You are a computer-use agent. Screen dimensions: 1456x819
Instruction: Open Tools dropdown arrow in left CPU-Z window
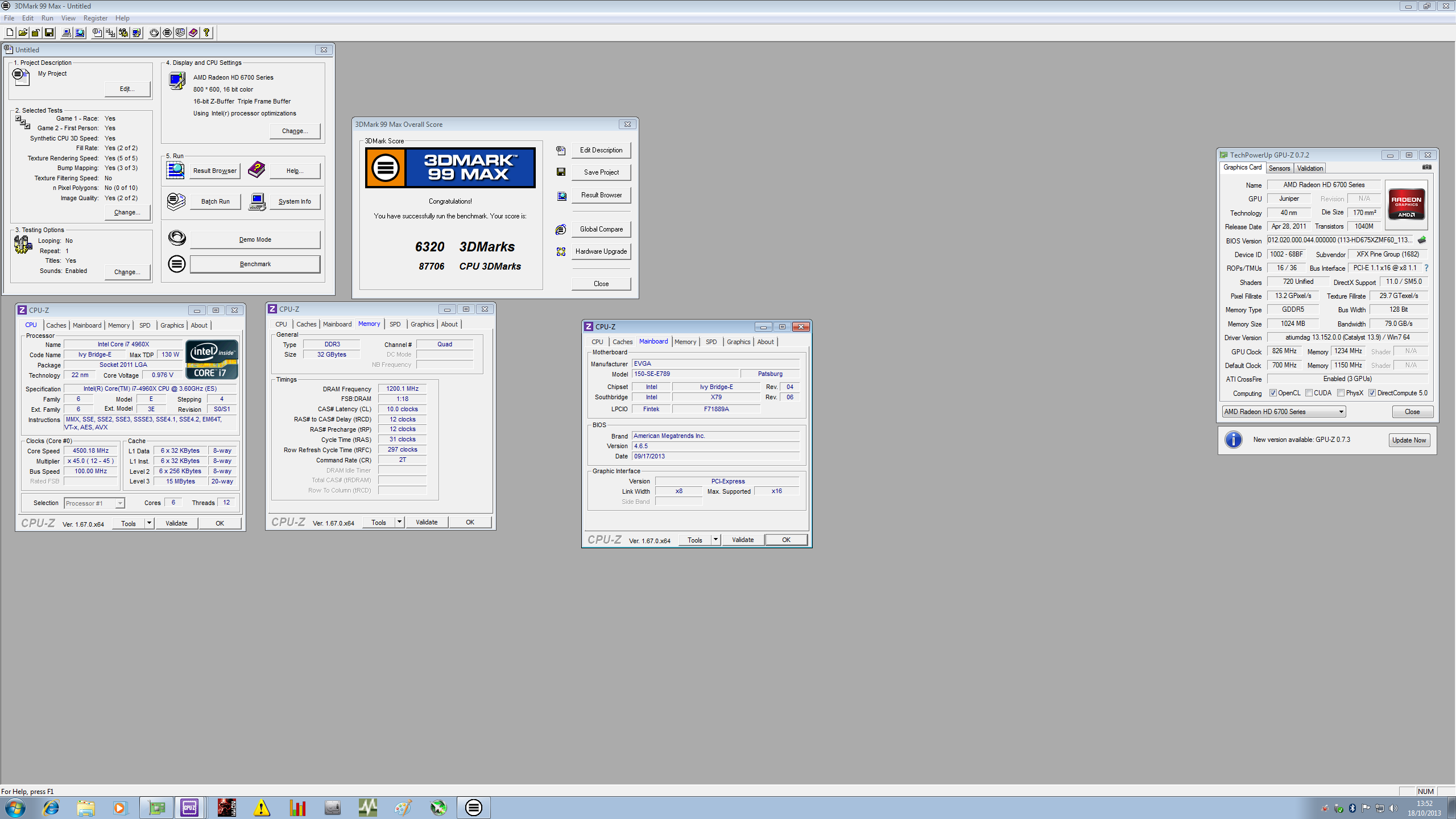pos(149,523)
